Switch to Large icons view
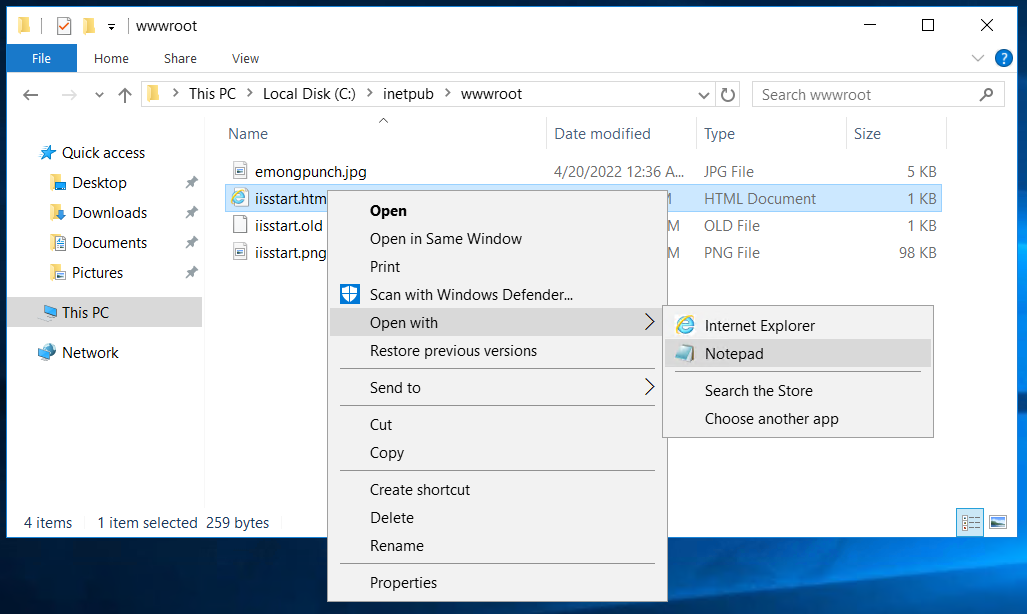 click(998, 522)
